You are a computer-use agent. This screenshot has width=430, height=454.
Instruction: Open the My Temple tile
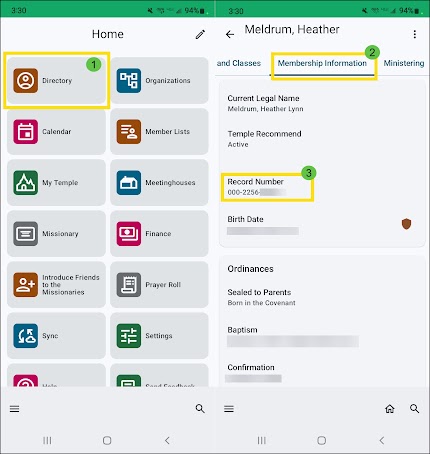tap(56, 182)
